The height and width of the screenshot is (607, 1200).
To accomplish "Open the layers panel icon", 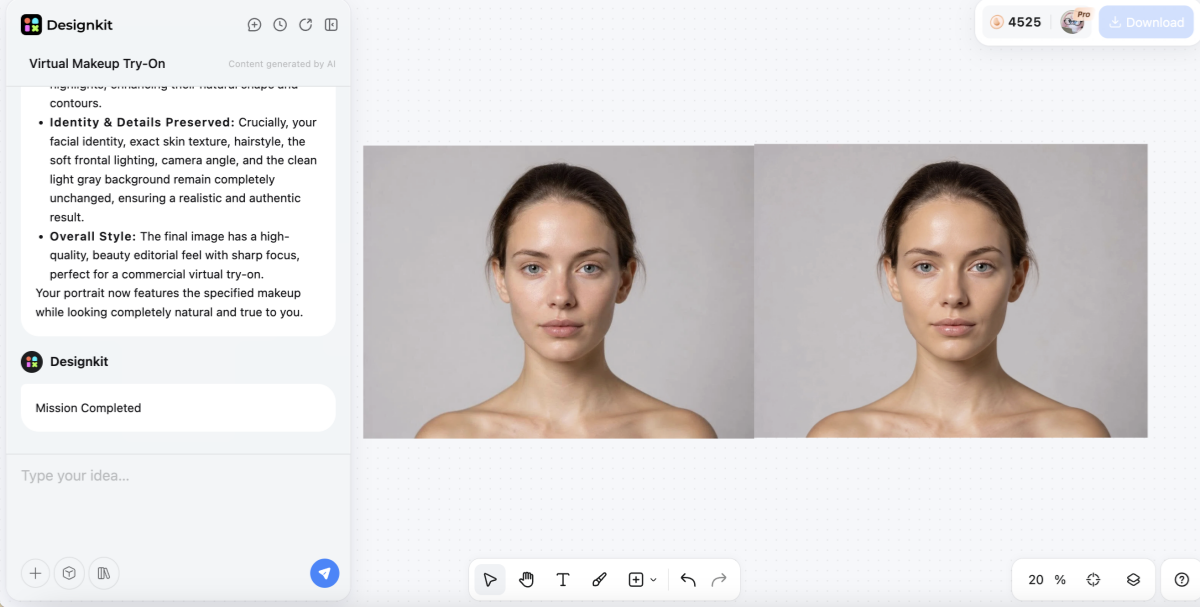I will [x=1133, y=580].
